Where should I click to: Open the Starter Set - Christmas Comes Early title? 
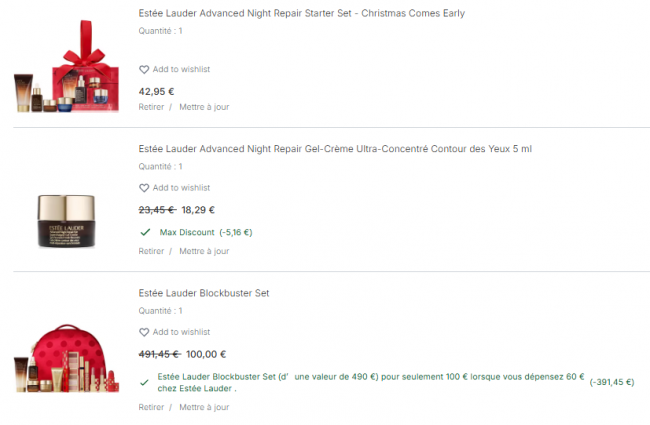(x=301, y=14)
